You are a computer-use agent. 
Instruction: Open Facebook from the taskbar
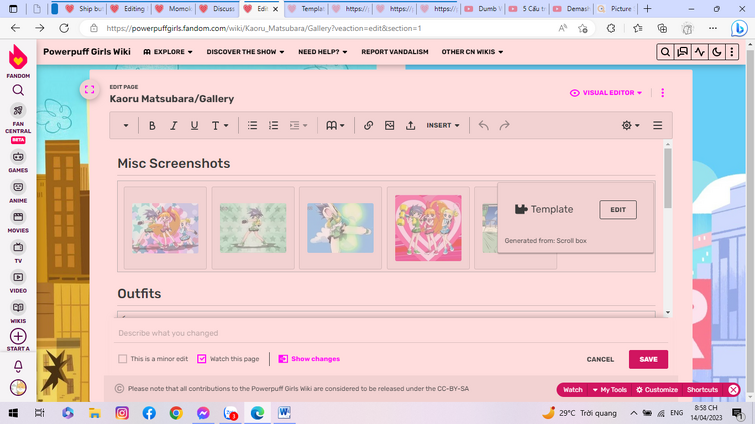(x=149, y=413)
